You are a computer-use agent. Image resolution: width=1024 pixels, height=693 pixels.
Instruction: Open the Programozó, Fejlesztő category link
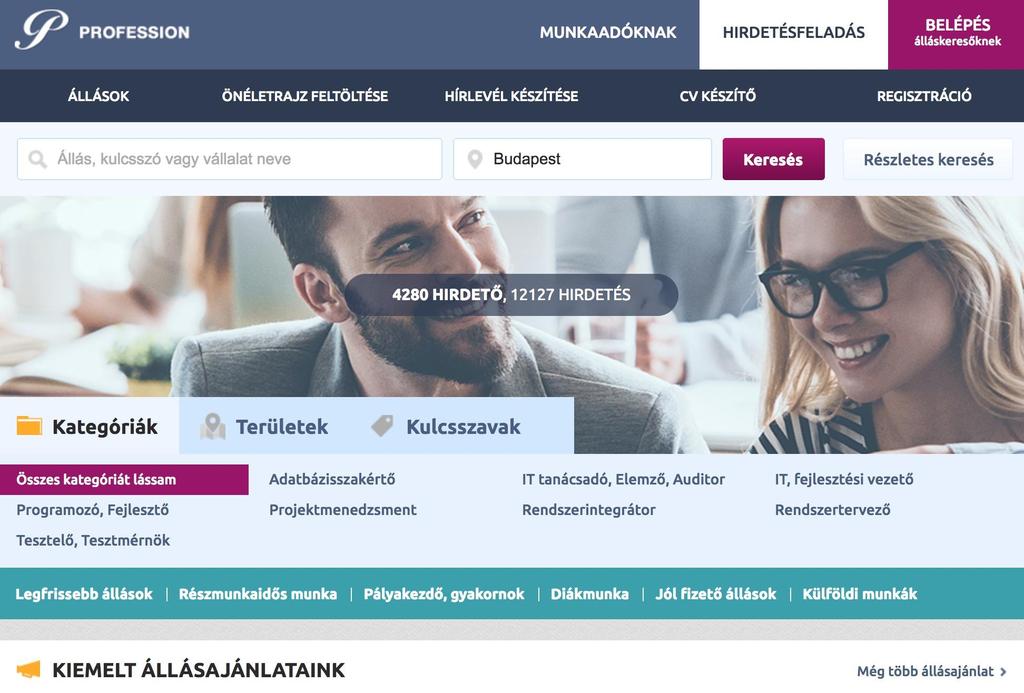(x=93, y=510)
